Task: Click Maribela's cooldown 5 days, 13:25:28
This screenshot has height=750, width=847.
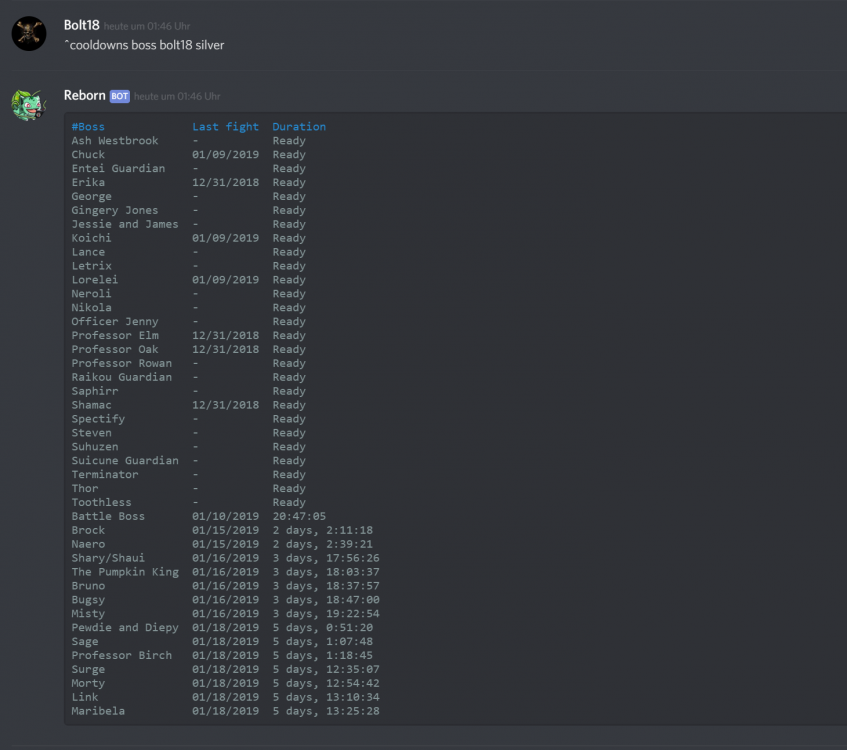Action: pyautogui.click(x=325, y=712)
